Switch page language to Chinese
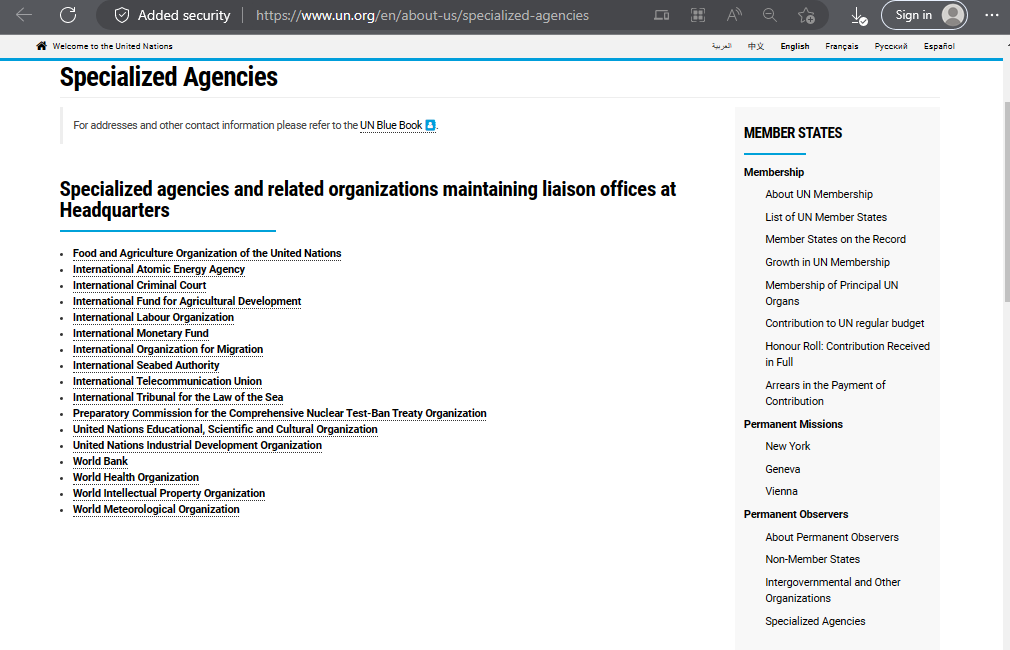This screenshot has width=1010, height=650. [x=756, y=46]
